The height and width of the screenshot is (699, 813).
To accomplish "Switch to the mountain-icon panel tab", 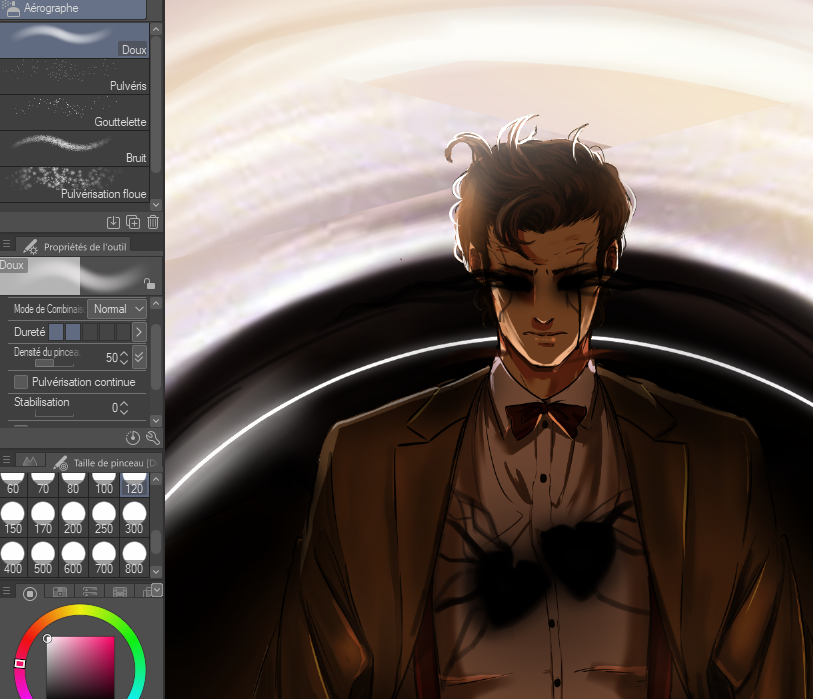I will click(30, 461).
